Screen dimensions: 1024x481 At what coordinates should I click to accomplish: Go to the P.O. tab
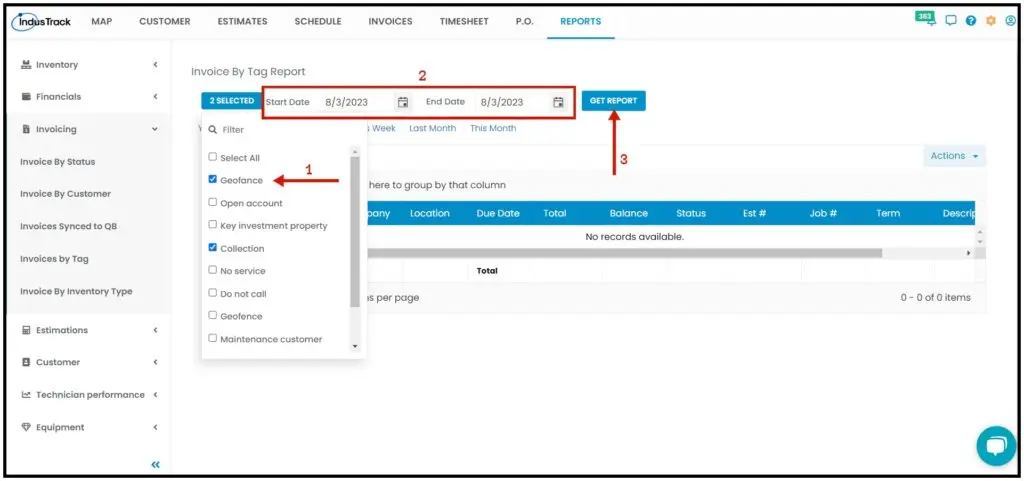click(x=524, y=22)
